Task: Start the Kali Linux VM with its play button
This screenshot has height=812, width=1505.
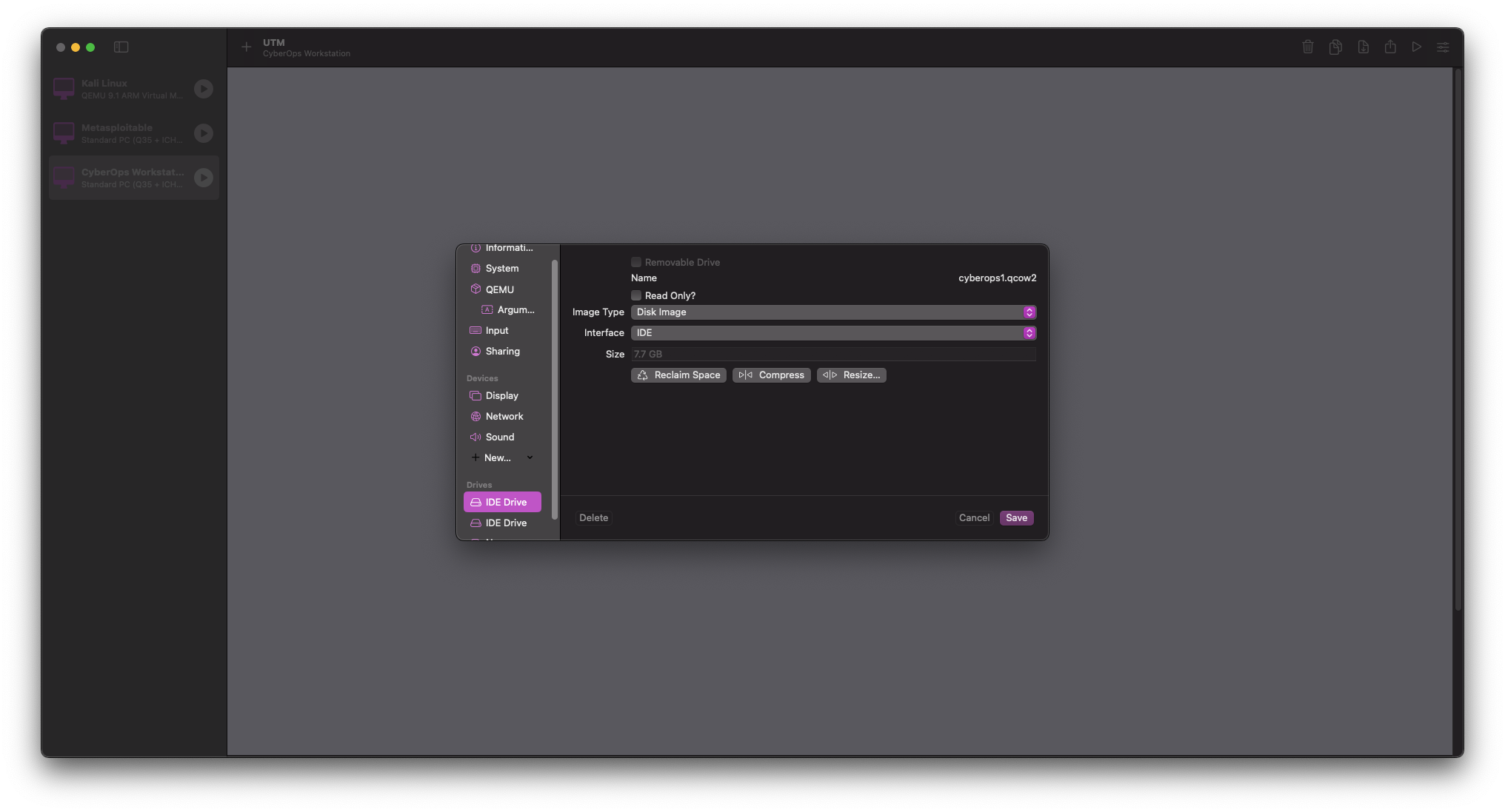Action: (204, 89)
